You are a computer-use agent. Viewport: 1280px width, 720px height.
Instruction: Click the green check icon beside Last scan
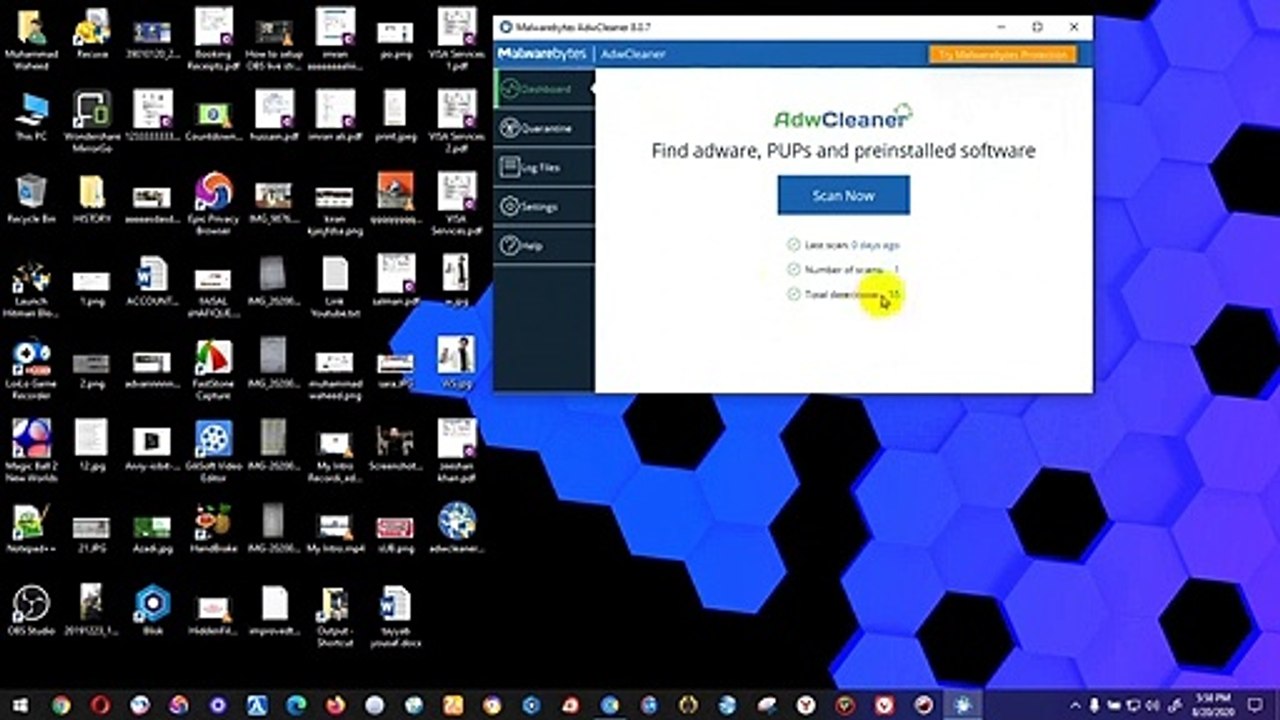pos(794,245)
